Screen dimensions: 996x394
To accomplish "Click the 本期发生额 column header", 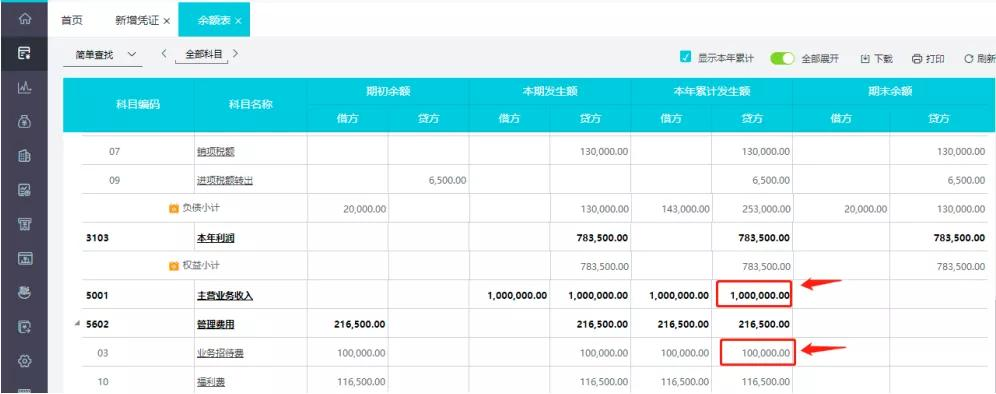I will click(550, 92).
